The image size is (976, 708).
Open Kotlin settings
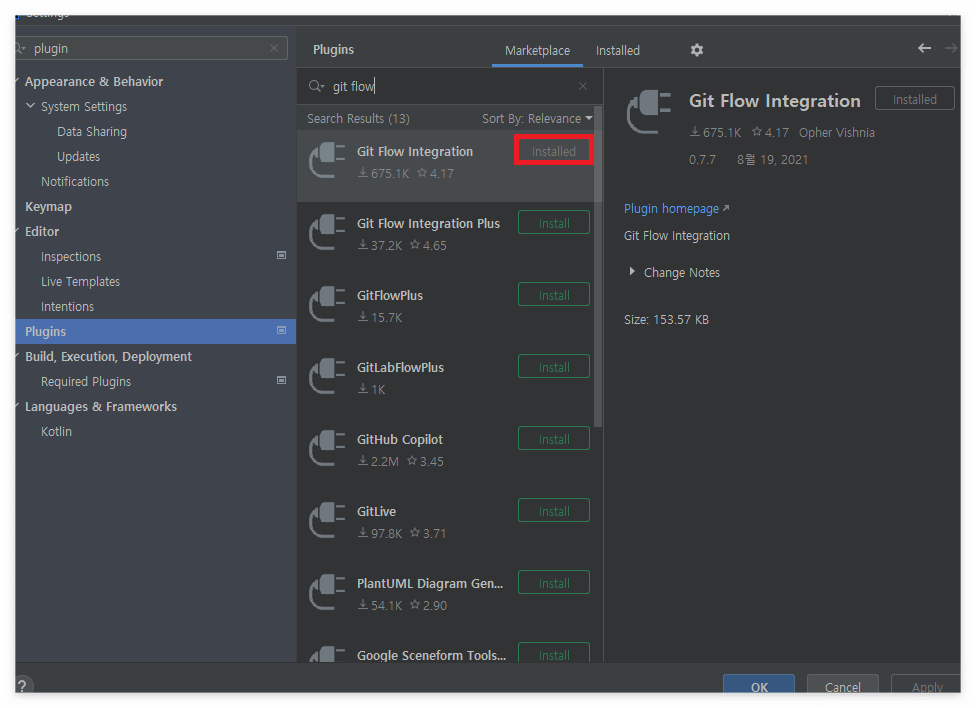click(x=56, y=432)
